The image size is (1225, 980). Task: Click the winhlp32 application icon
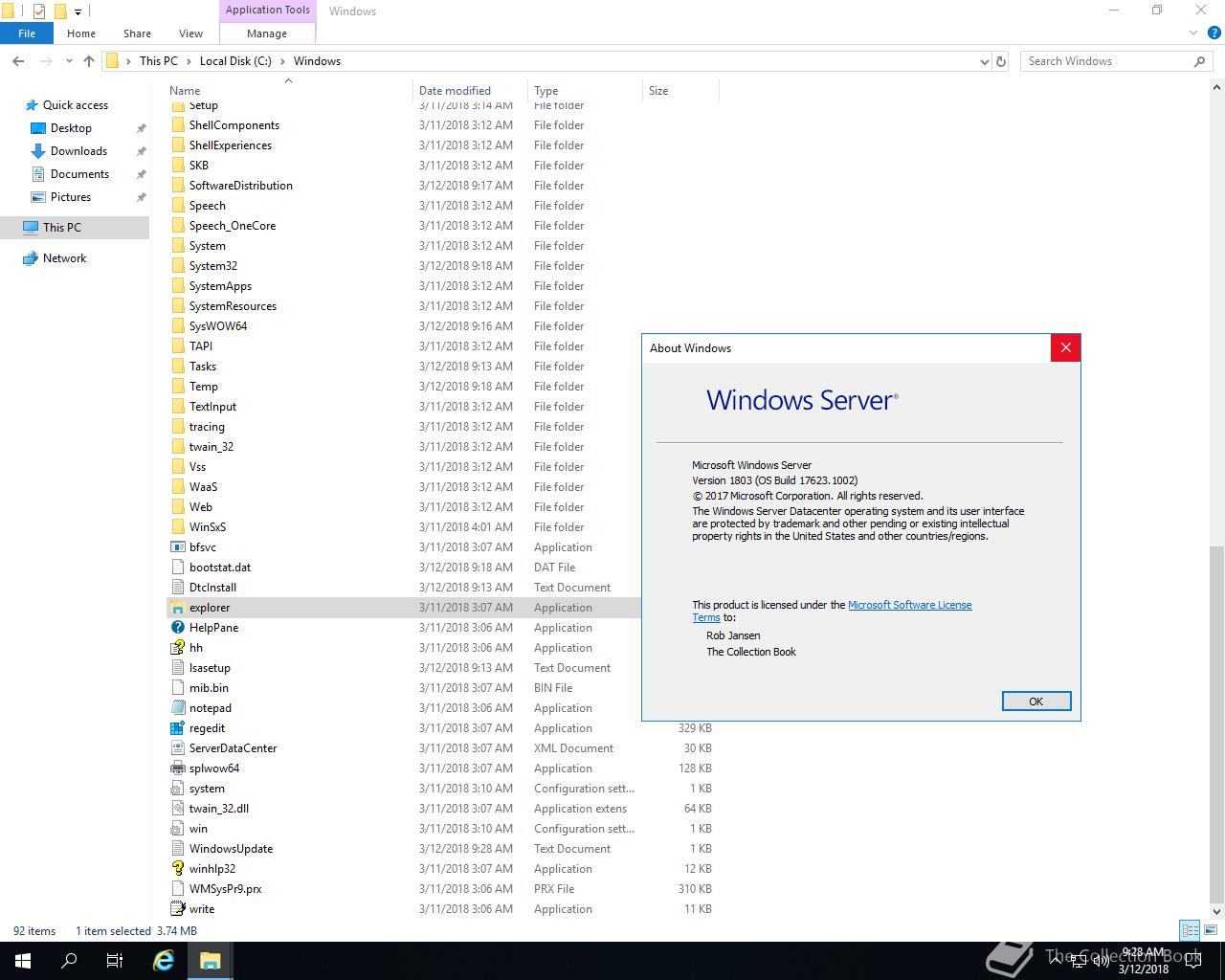pos(177,869)
